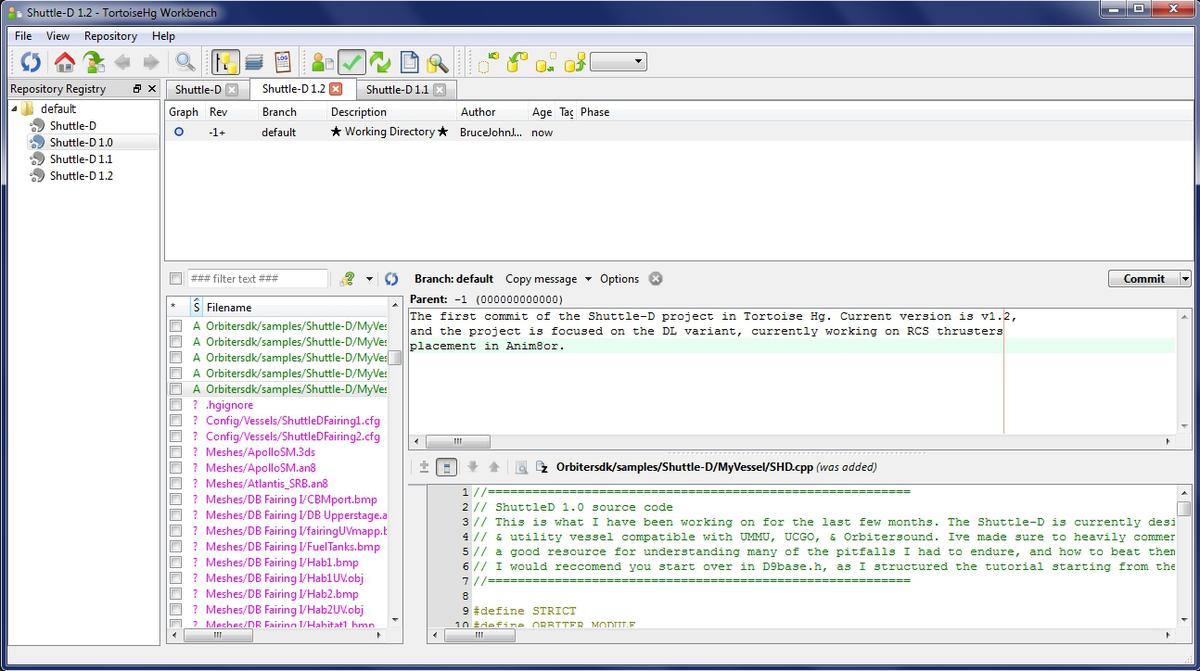This screenshot has width=1200, height=671.
Task: Click the stacked layers toolbar icon
Action: 254,62
